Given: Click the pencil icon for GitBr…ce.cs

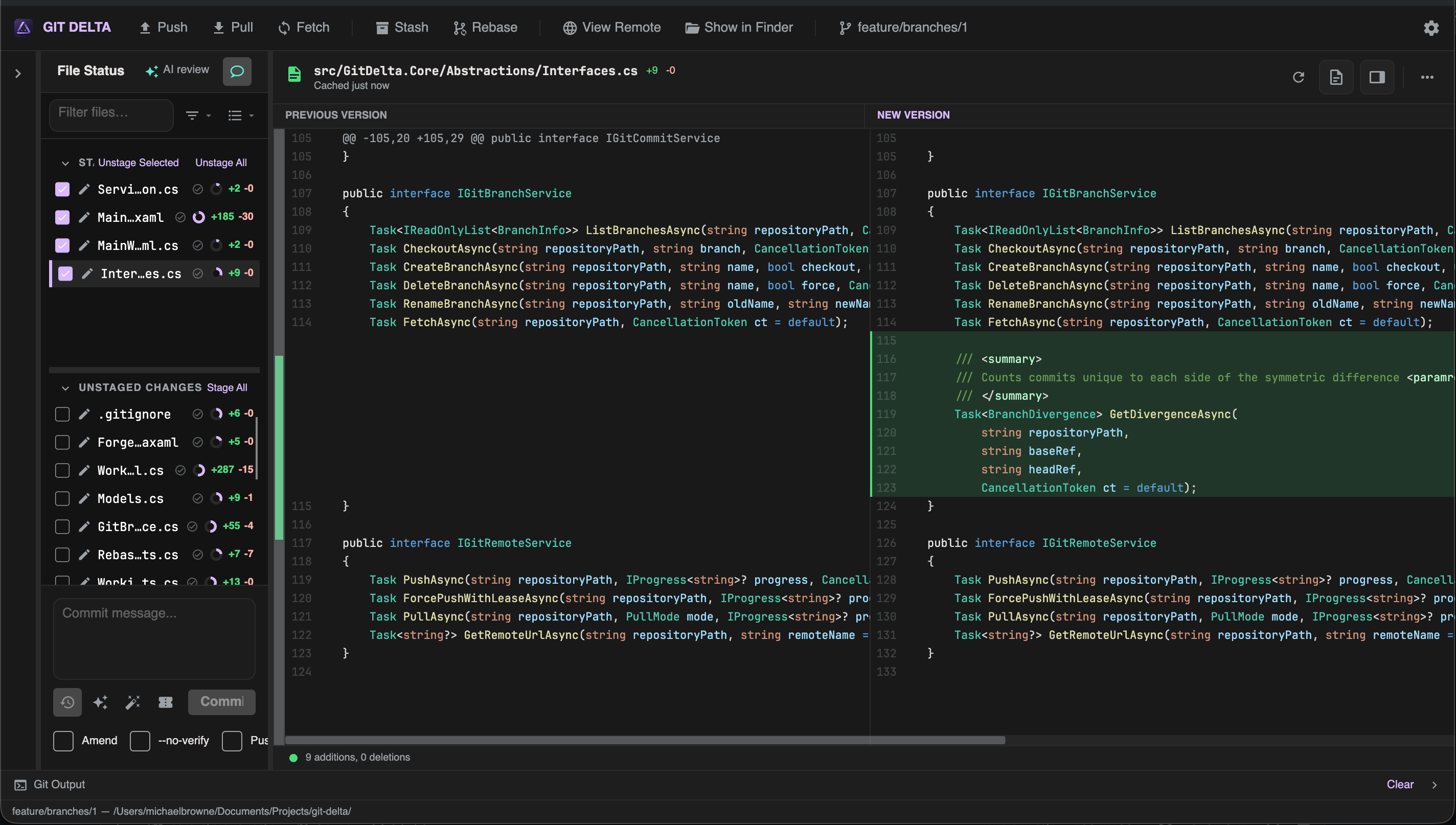Looking at the screenshot, I should tap(84, 526).
